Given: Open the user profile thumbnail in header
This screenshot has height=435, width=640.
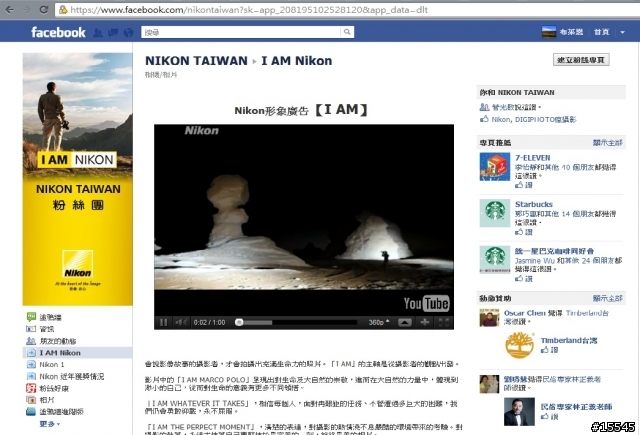Looking at the screenshot, I should click(x=549, y=32).
